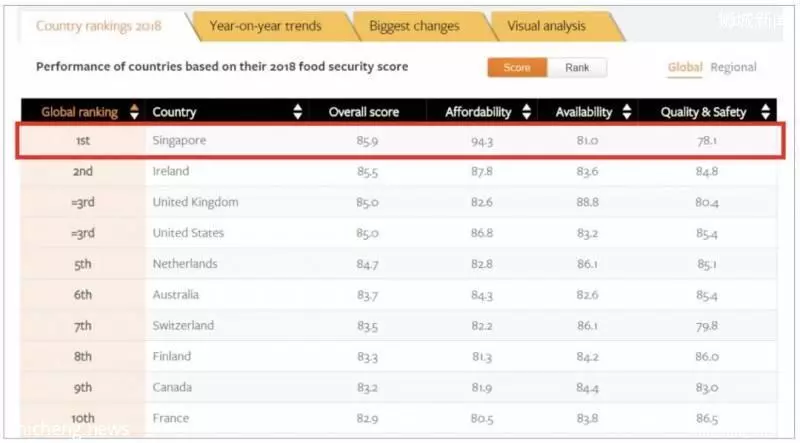Click the Ireland row entry

pos(170,172)
